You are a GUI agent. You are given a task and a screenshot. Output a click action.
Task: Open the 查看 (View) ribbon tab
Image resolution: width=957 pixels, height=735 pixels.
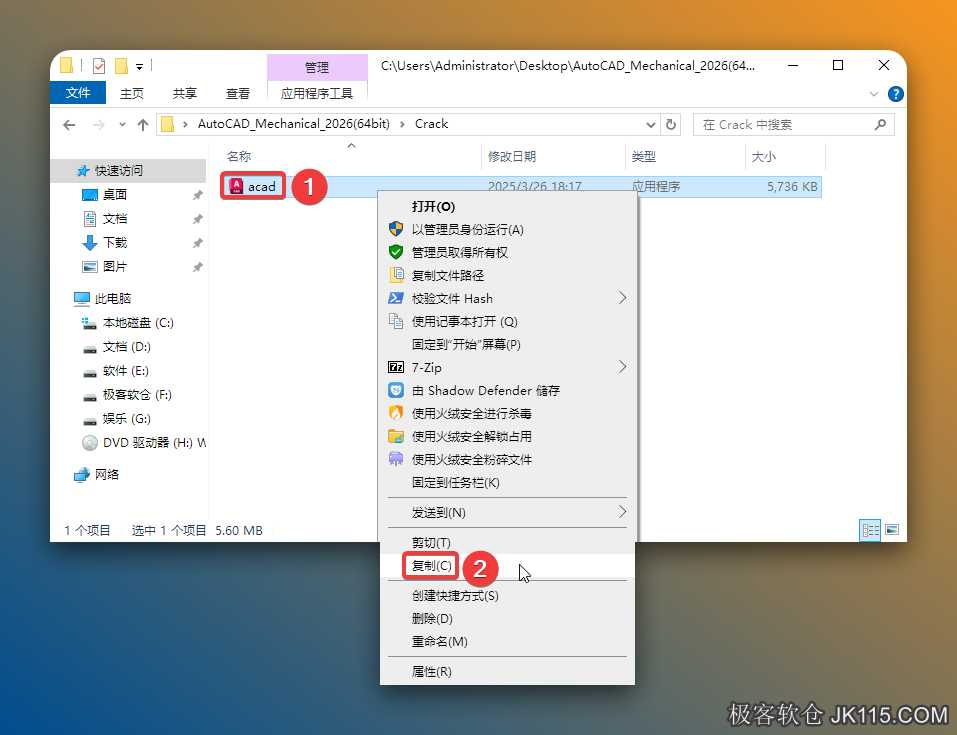[237, 93]
